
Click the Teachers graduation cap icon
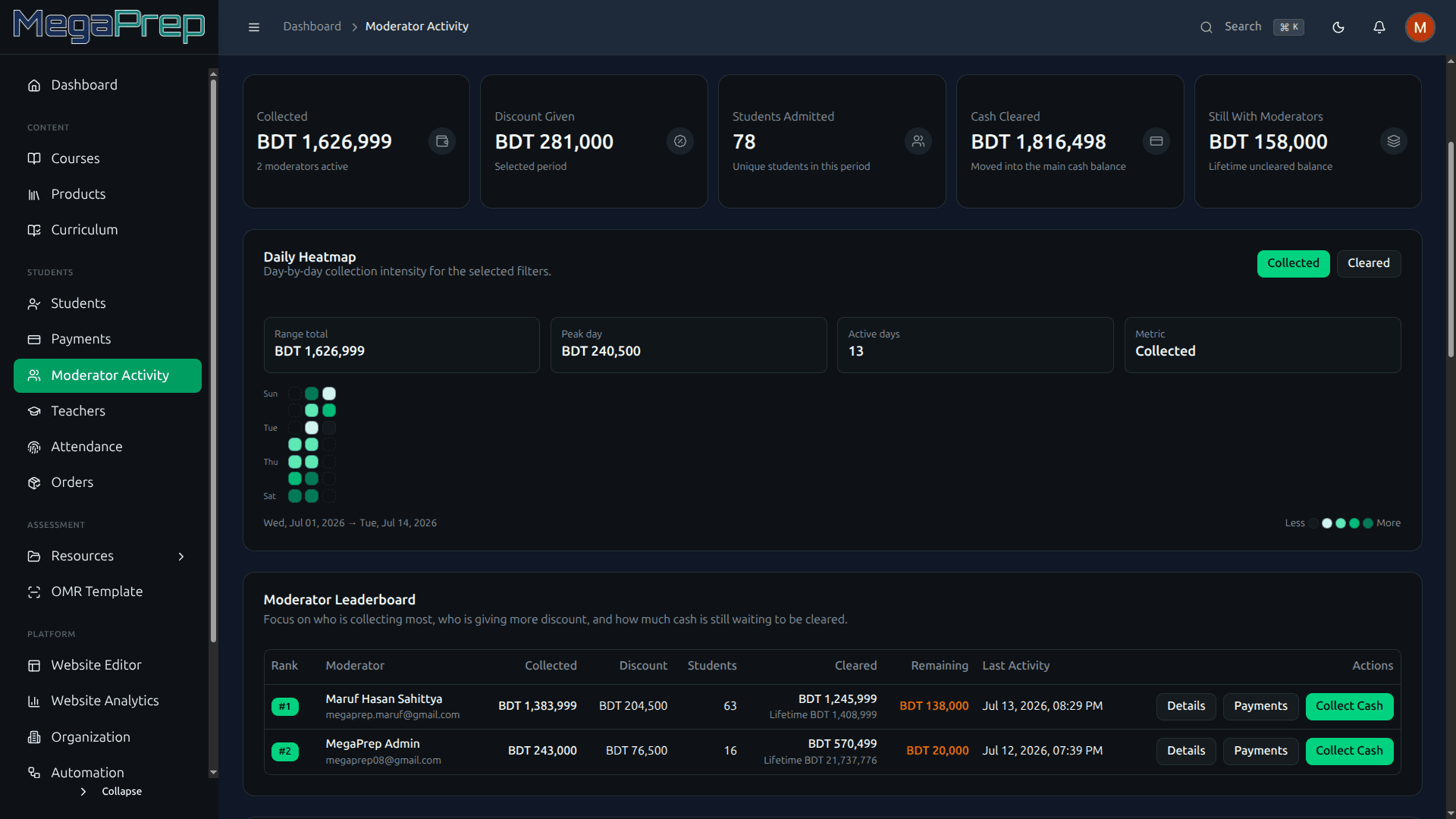point(34,412)
